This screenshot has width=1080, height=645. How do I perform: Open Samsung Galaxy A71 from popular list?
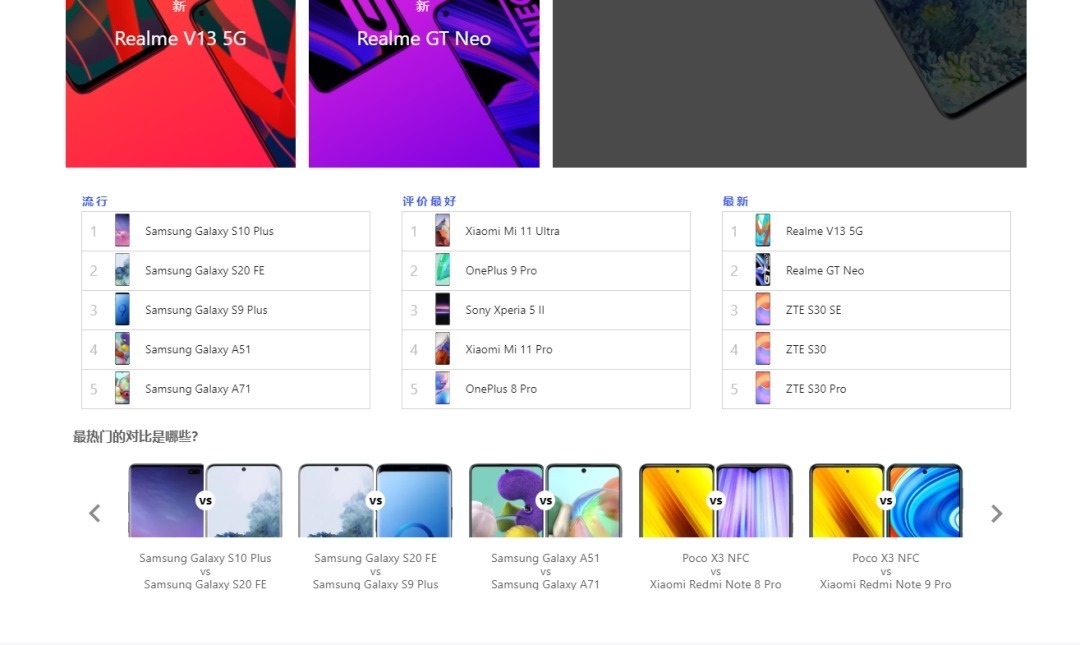198,389
